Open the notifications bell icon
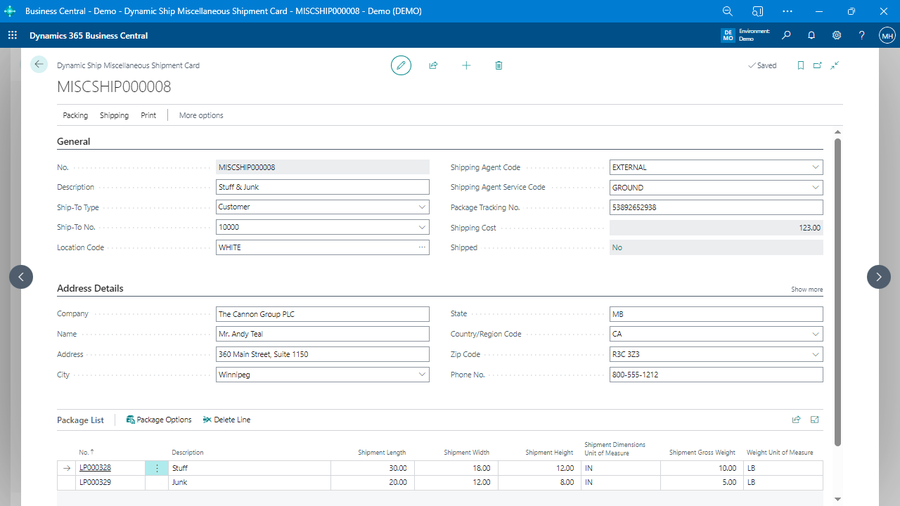 (811, 35)
